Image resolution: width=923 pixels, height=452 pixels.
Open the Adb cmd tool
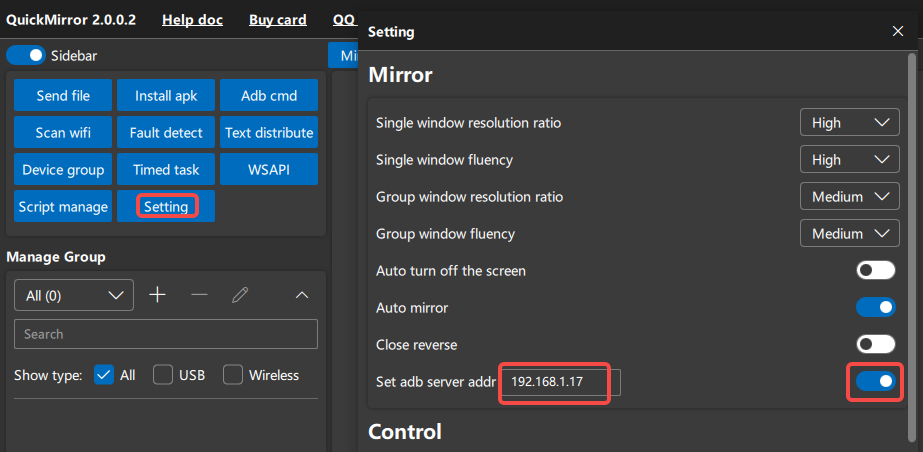point(269,95)
